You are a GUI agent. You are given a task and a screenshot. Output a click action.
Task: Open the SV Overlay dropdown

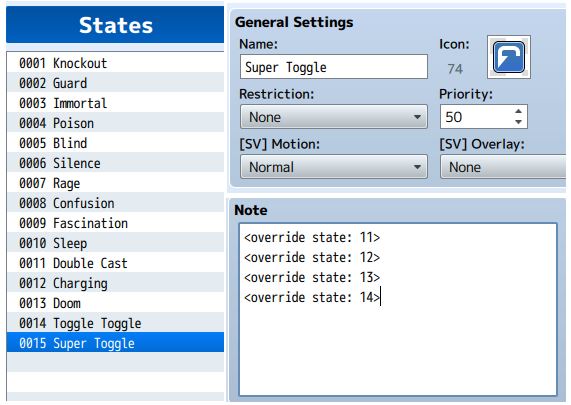point(503,167)
